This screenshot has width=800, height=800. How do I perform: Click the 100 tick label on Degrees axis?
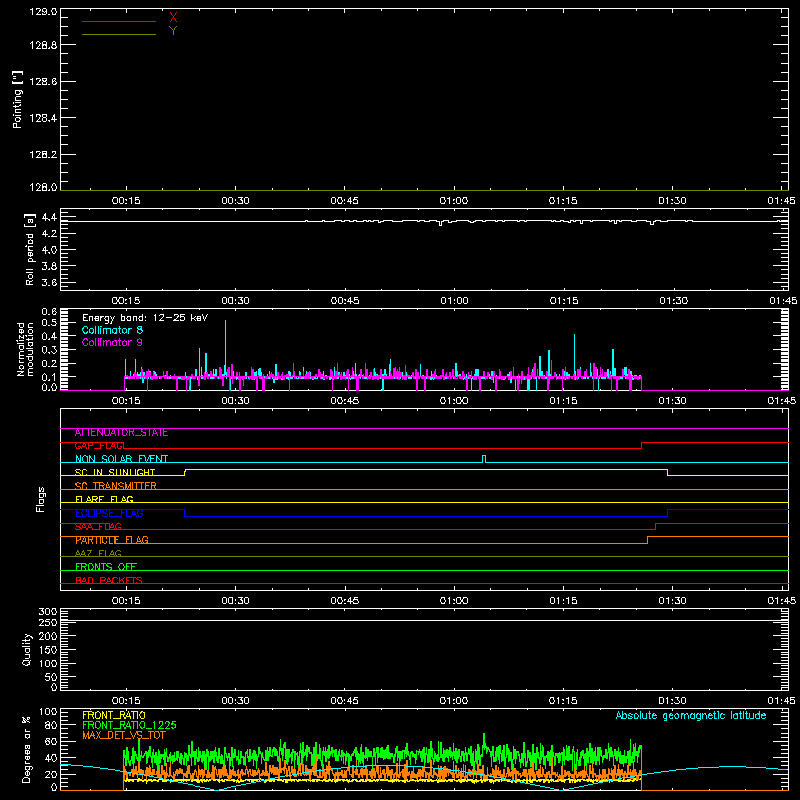coord(48,712)
